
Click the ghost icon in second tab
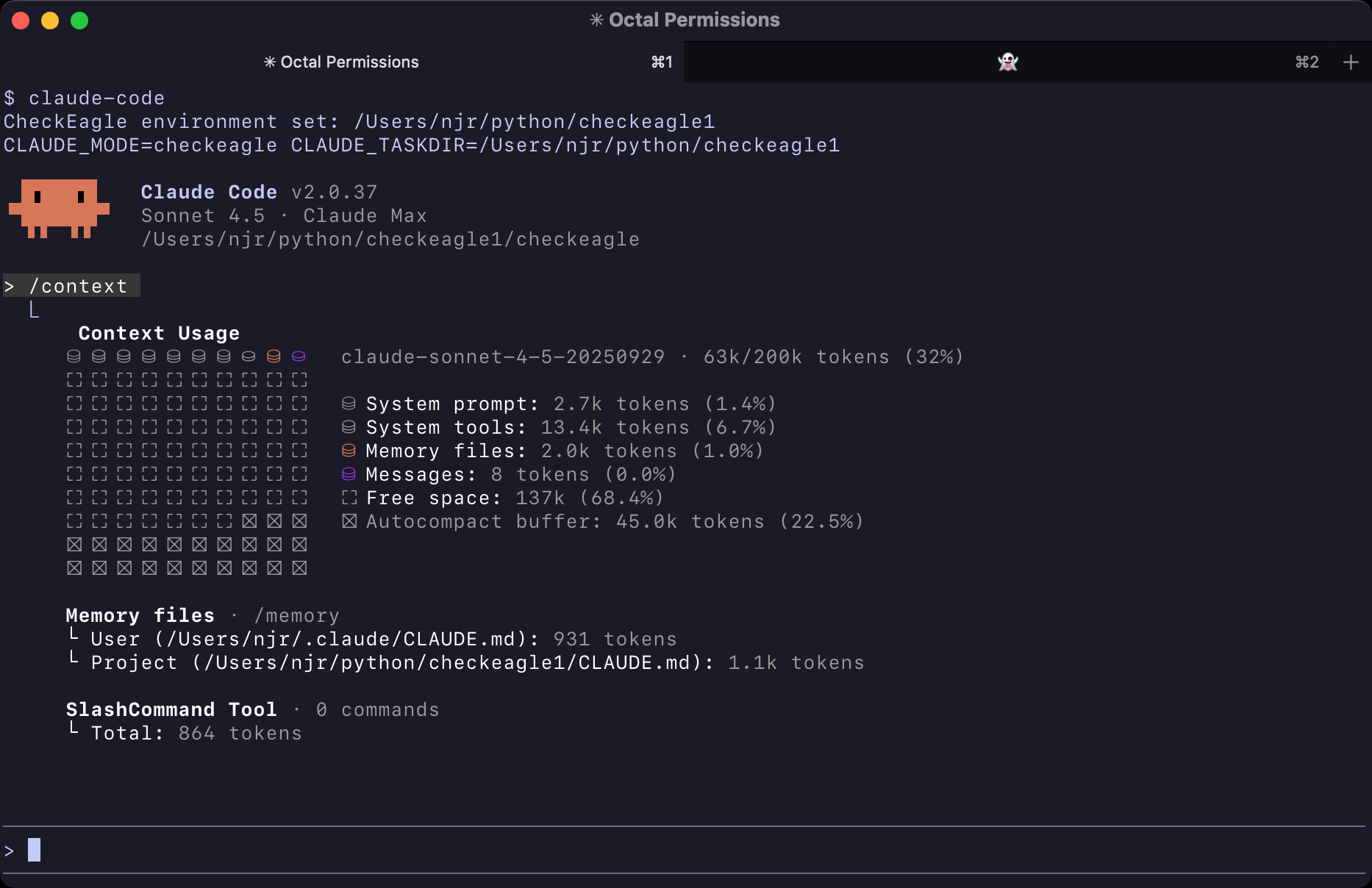[x=1007, y=62]
